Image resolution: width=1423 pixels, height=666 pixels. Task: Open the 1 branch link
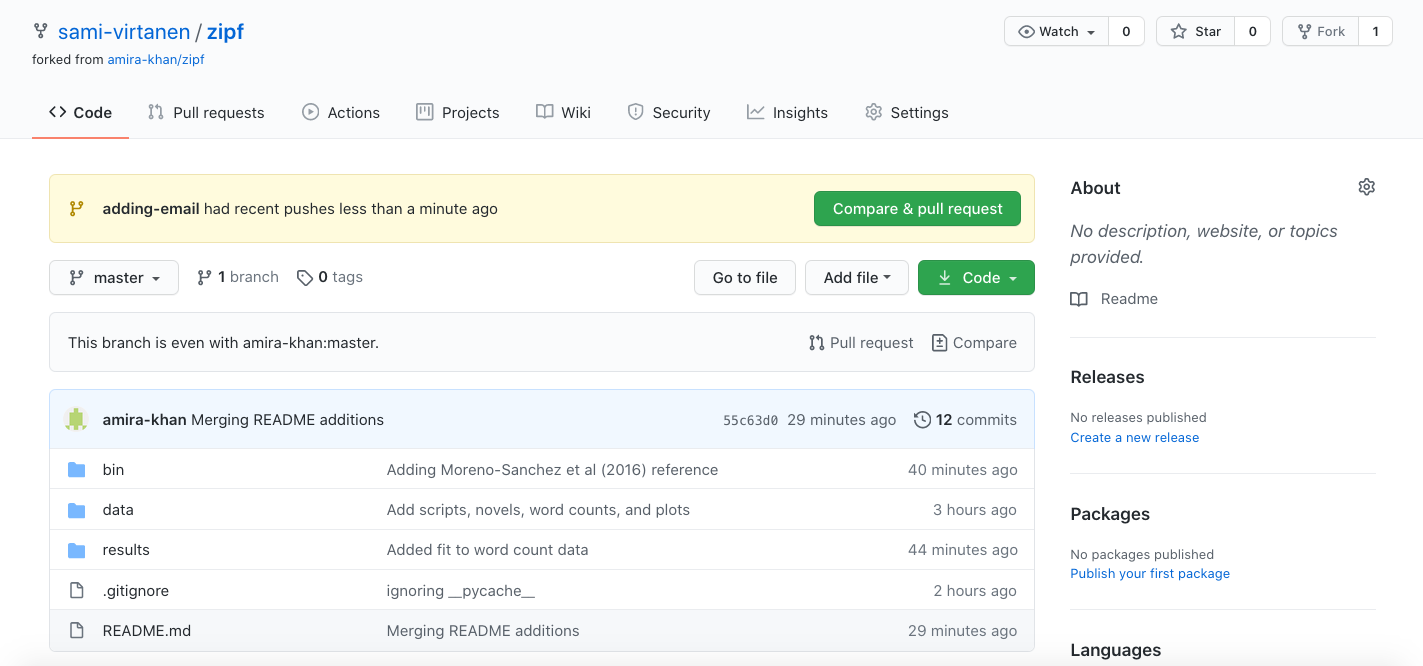pyautogui.click(x=238, y=277)
